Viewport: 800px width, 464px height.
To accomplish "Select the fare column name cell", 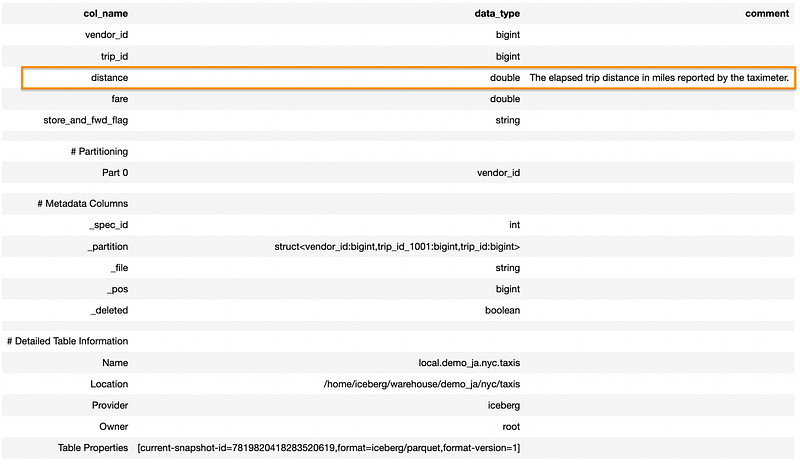I will [118, 99].
